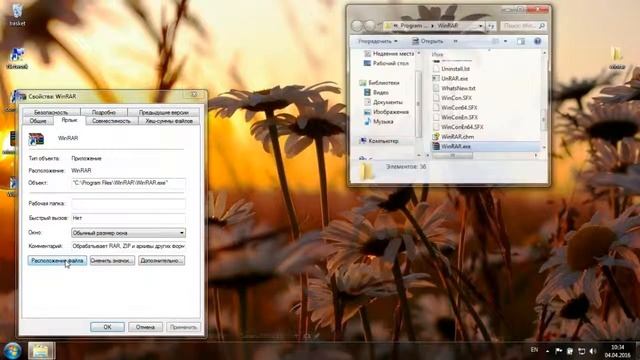Open the volume speaker tray icon

pyautogui.click(x=593, y=351)
